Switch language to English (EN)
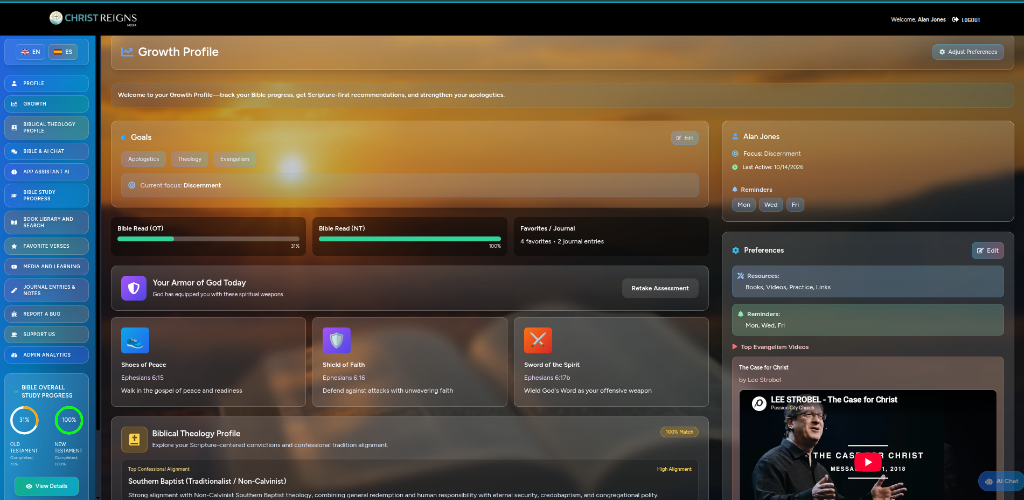1024x500 pixels. 31,52
